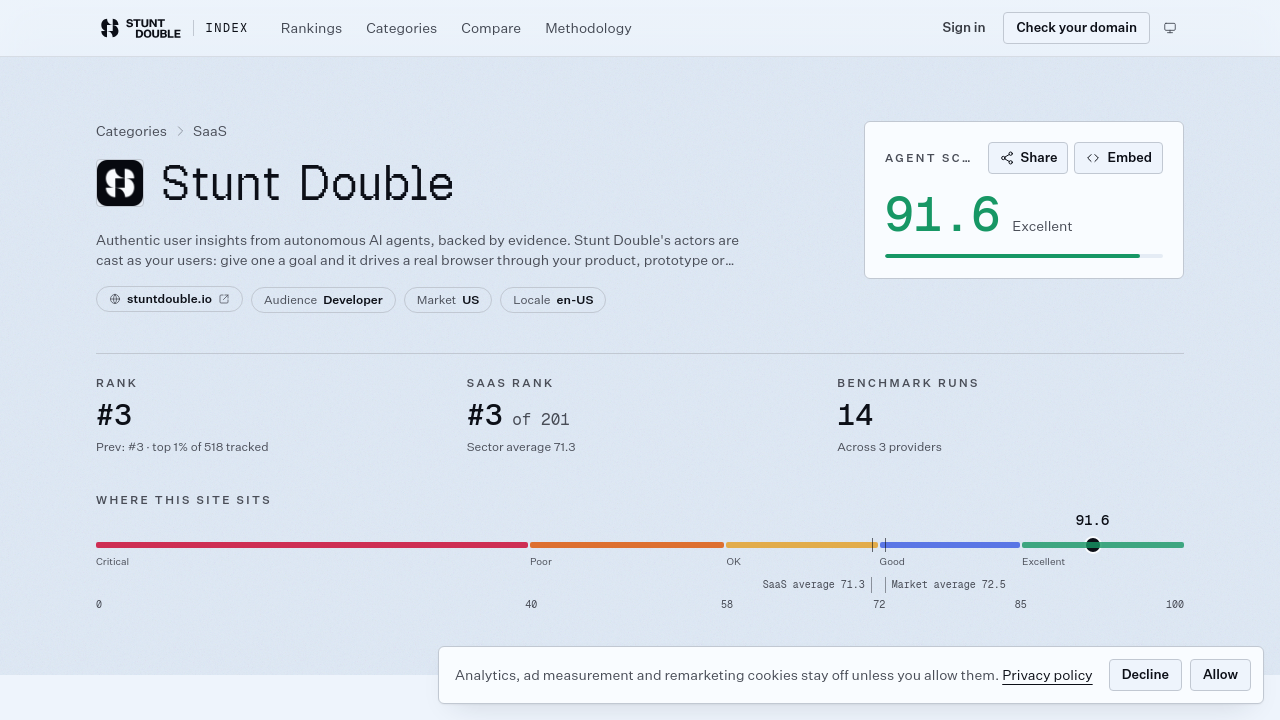Click the INDEX label in header
Viewport: 1280px width, 720px height.
point(226,28)
